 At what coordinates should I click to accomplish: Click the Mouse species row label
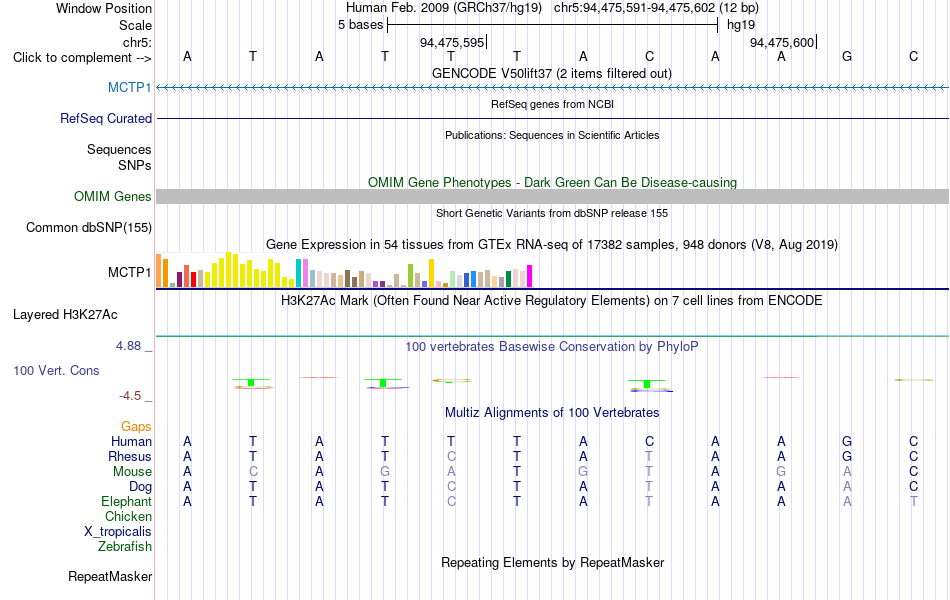pyautogui.click(x=132, y=472)
